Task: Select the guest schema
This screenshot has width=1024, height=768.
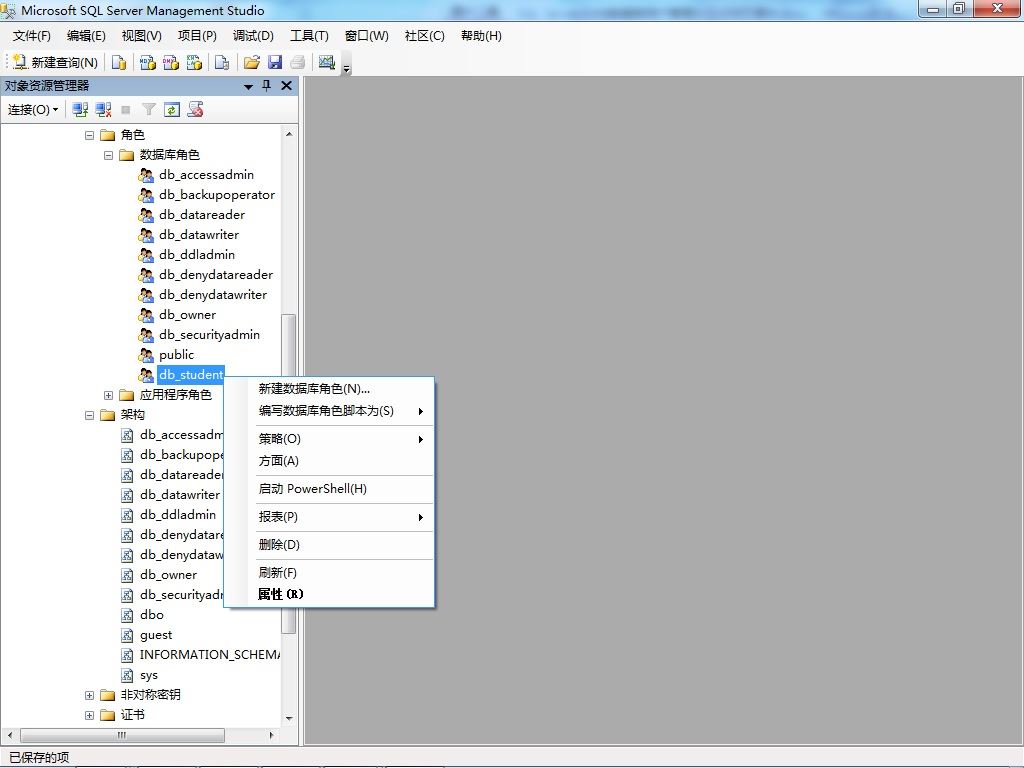Action: point(156,635)
